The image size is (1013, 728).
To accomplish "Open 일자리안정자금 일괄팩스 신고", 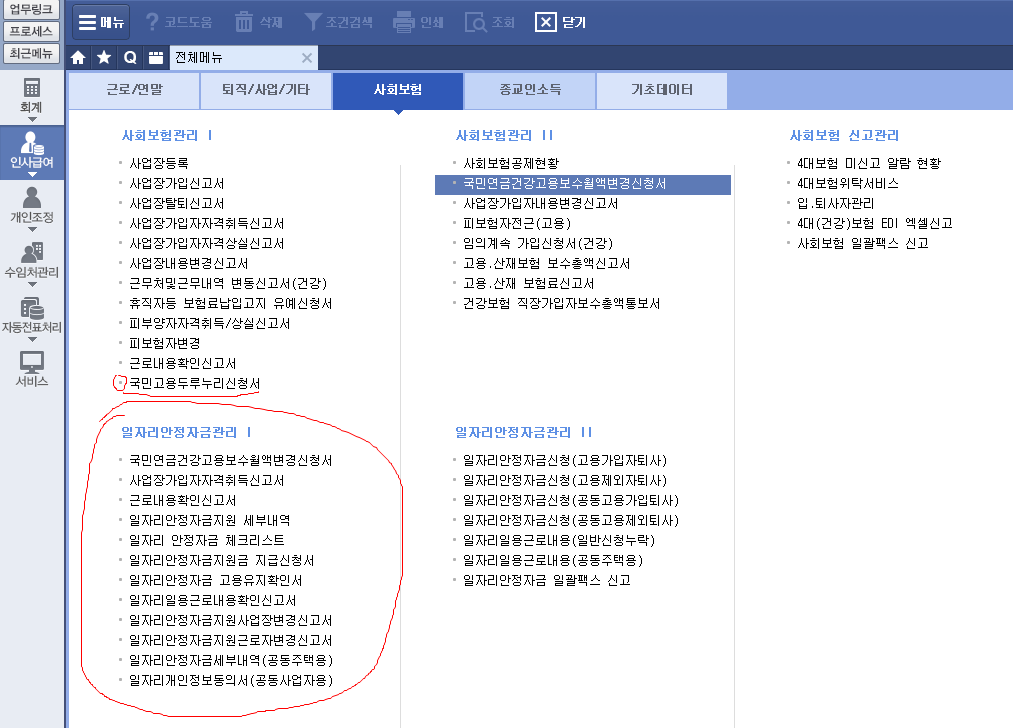I will pyautogui.click(x=547, y=581).
